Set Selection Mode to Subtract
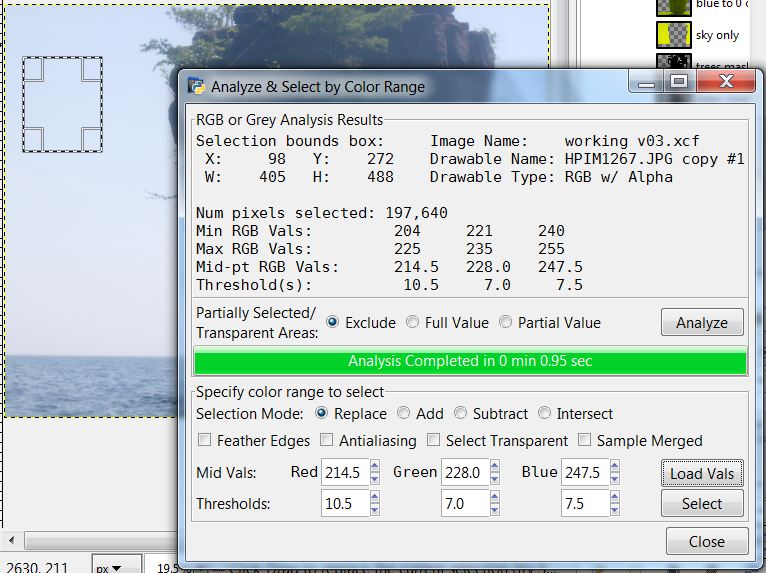This screenshot has width=766, height=573. [462, 413]
